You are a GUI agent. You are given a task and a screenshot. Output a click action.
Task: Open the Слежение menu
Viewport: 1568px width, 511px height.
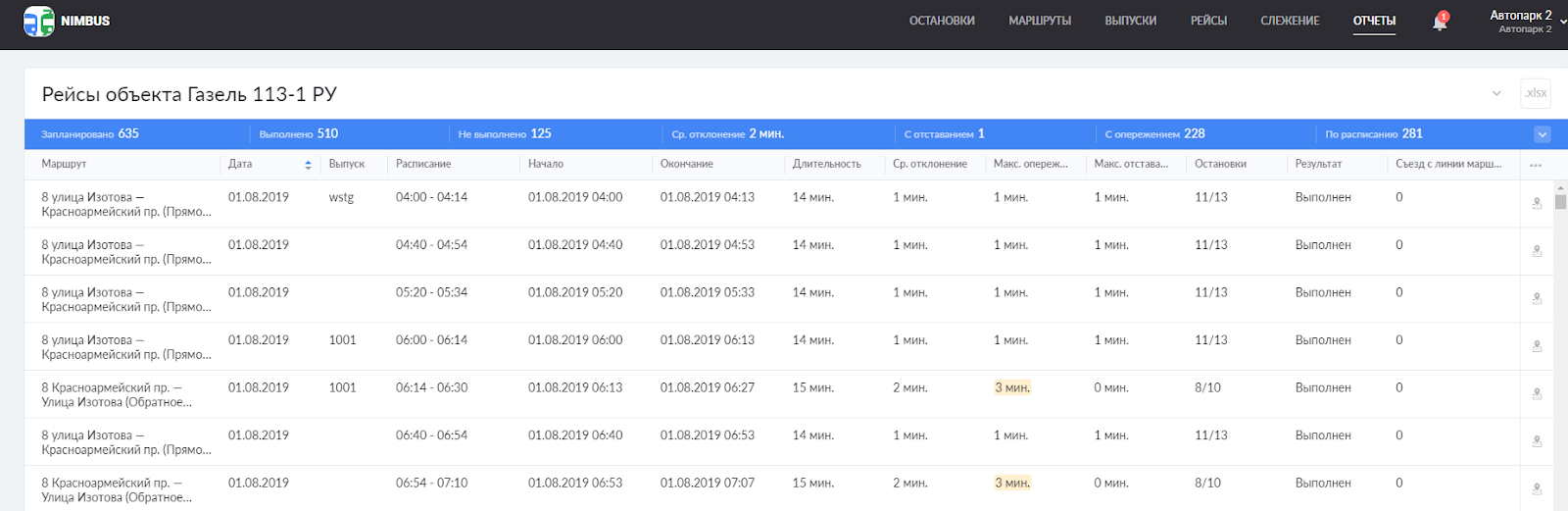tap(1290, 21)
